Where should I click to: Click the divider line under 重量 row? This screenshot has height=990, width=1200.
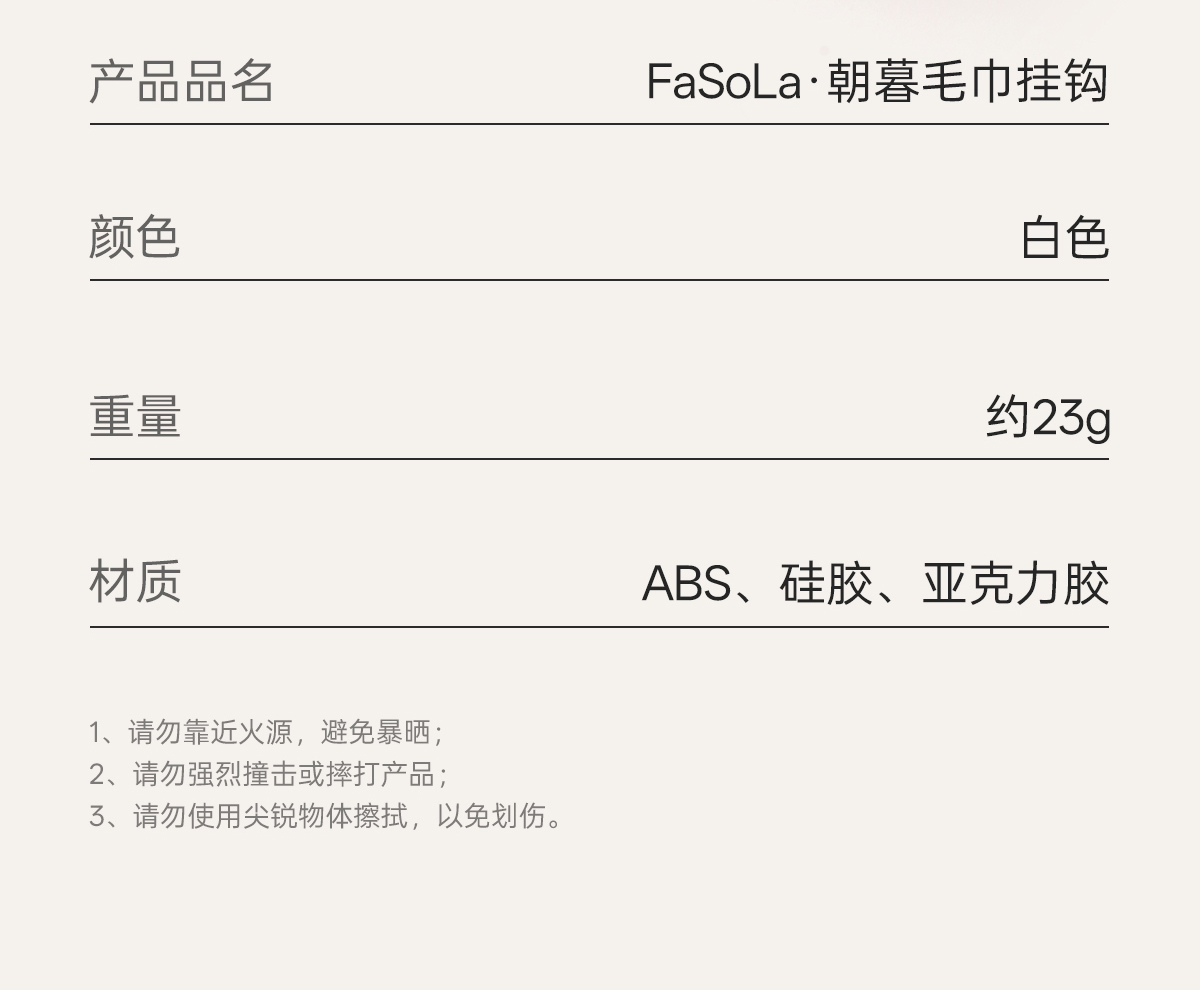click(599, 459)
